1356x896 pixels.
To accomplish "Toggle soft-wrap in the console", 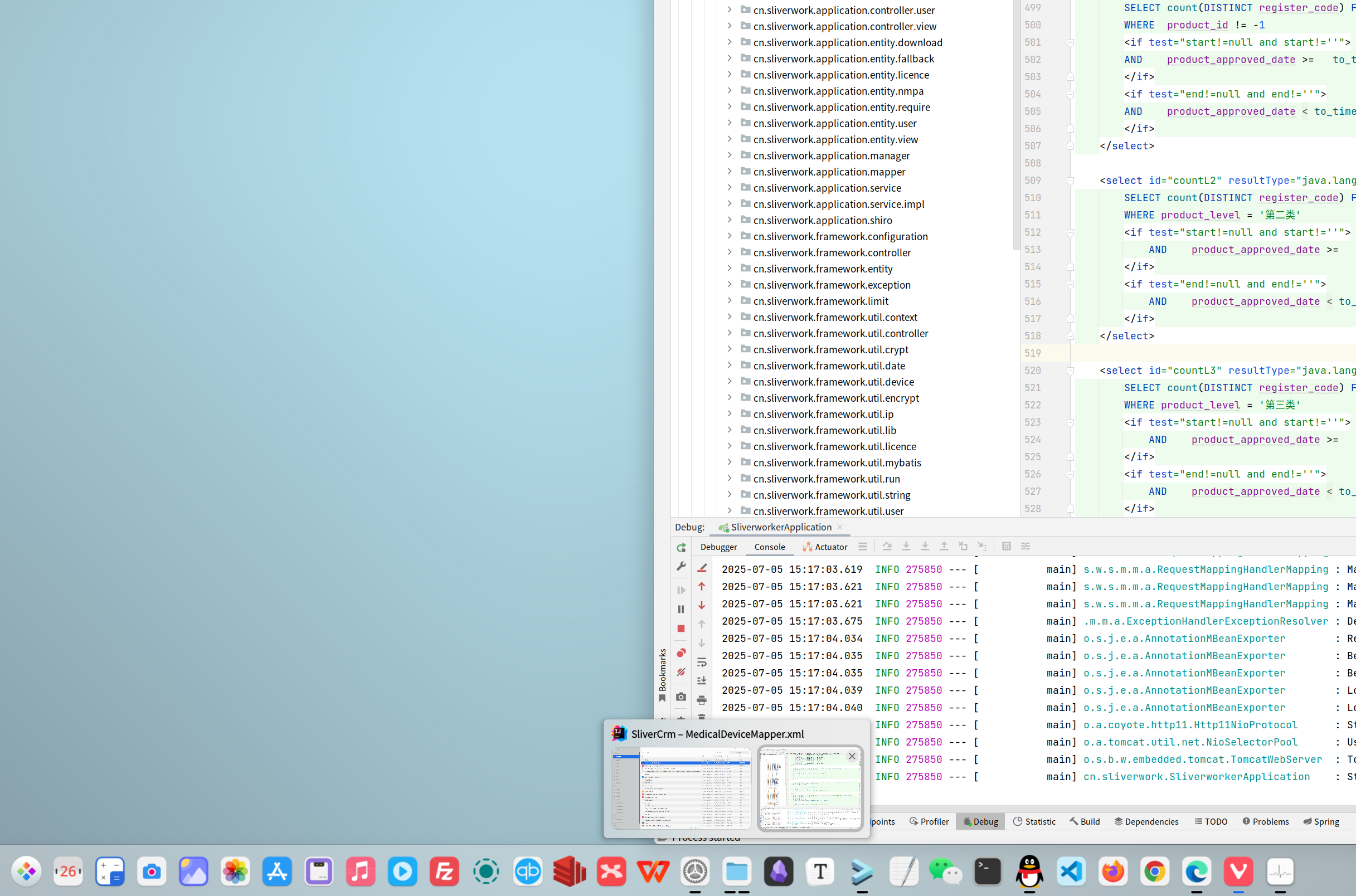I will point(702,663).
